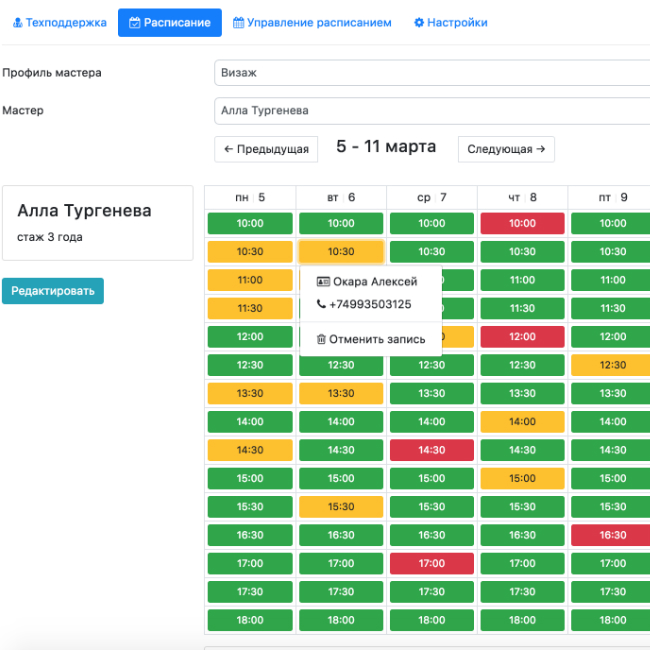Click the support icon next to Техподдержка
The width and height of the screenshot is (650, 650).
pos(18,22)
